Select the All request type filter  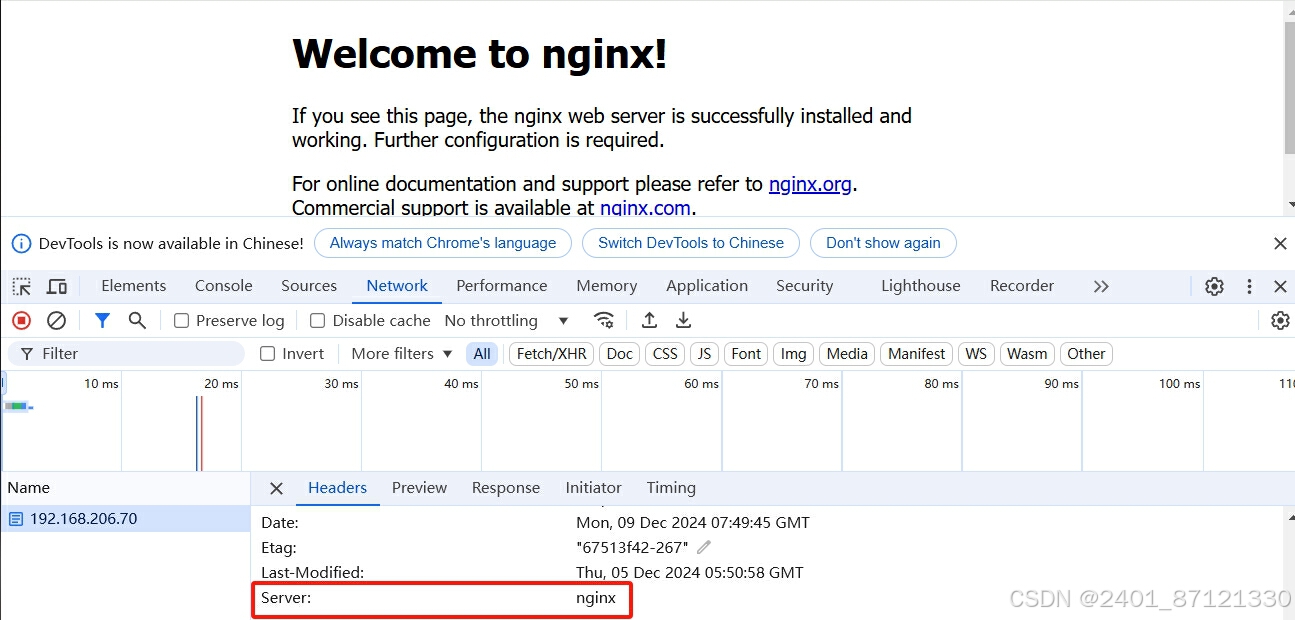click(x=482, y=354)
